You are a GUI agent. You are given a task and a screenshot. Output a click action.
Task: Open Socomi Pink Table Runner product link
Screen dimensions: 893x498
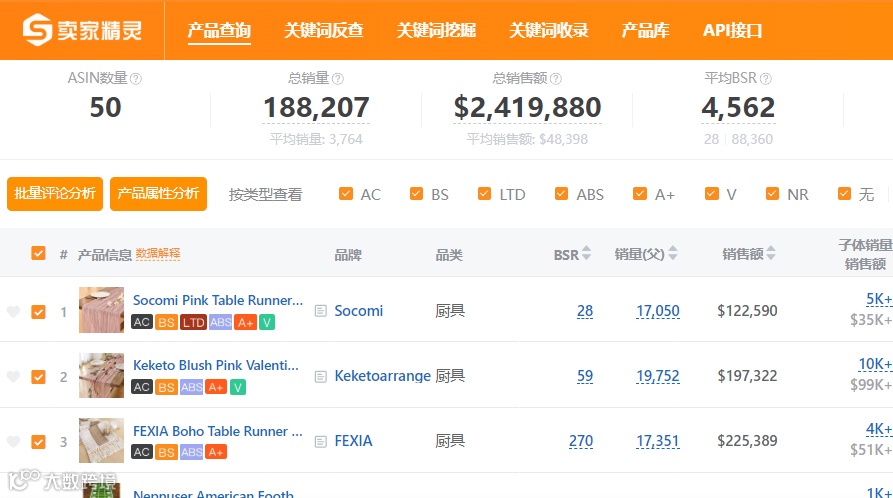(218, 300)
